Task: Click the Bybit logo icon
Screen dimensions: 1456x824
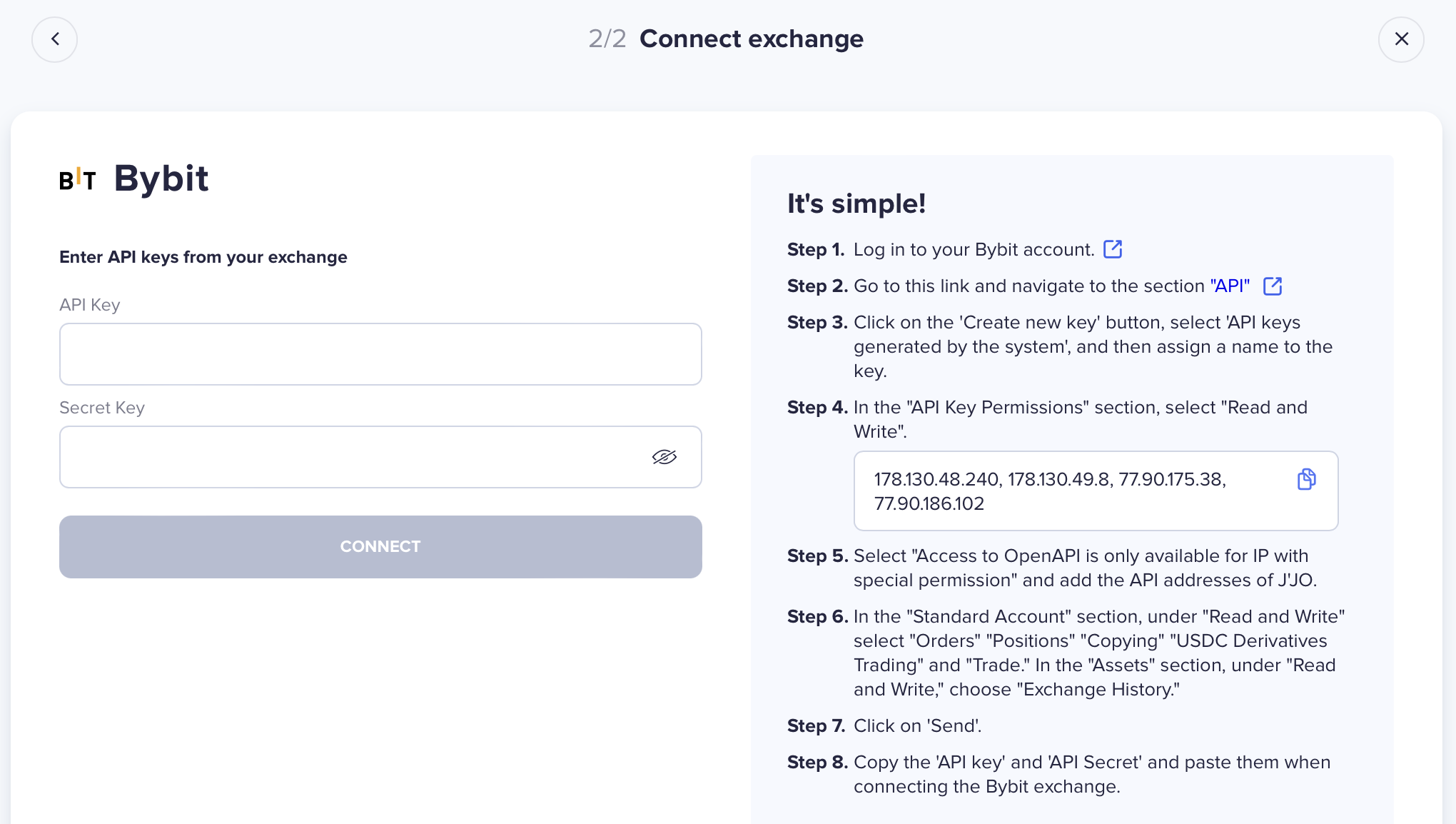Action: tap(77, 179)
